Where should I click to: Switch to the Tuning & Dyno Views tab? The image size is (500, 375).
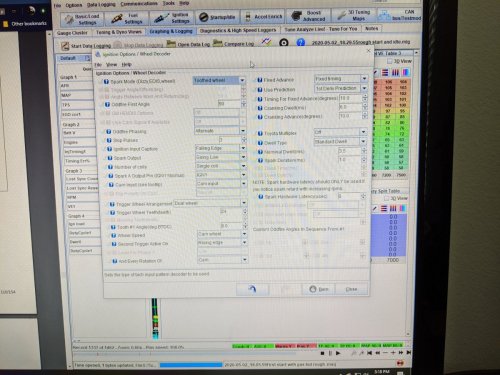[119, 32]
